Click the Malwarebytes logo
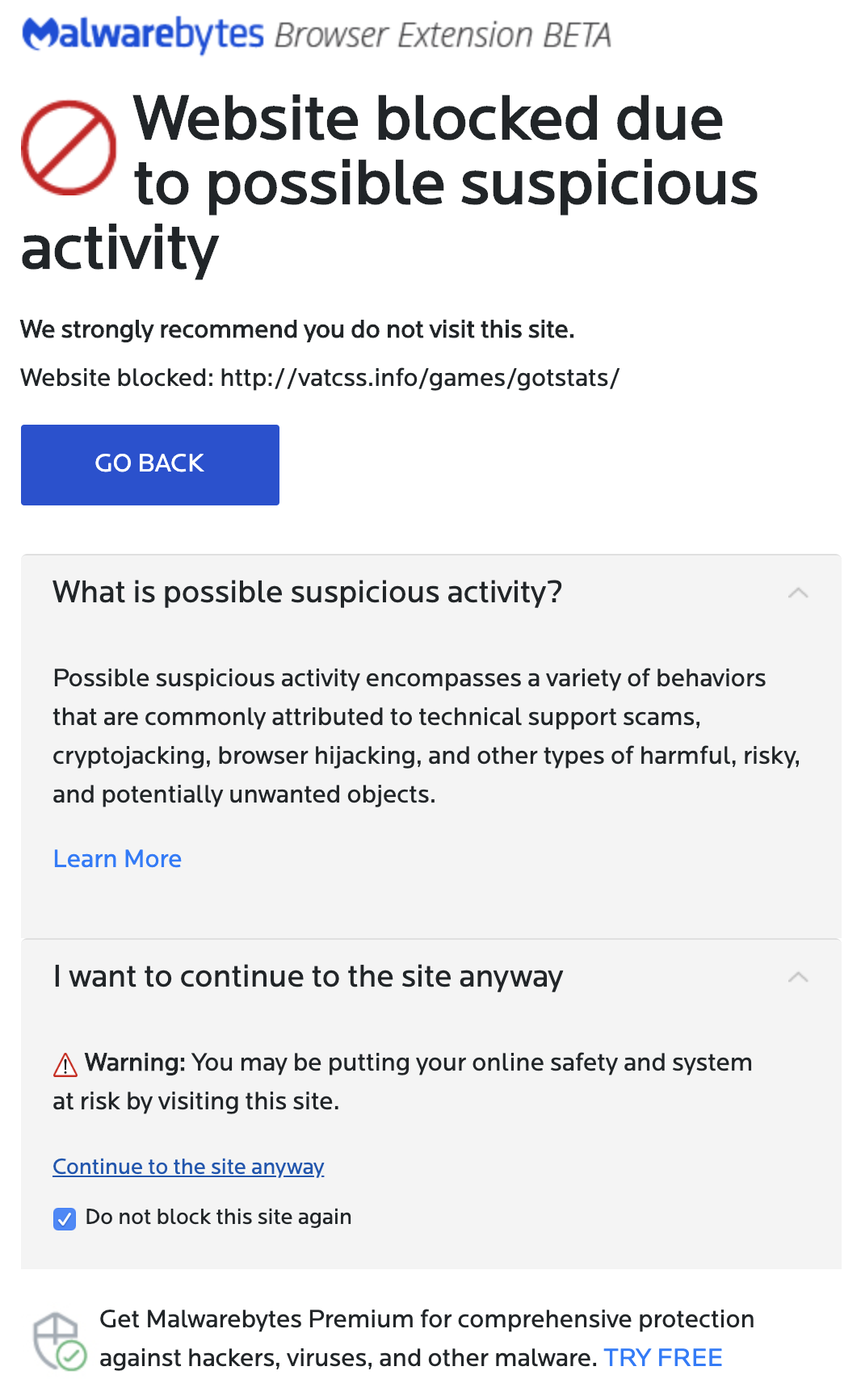Image resolution: width=861 pixels, height=1400 pixels. pos(143,35)
